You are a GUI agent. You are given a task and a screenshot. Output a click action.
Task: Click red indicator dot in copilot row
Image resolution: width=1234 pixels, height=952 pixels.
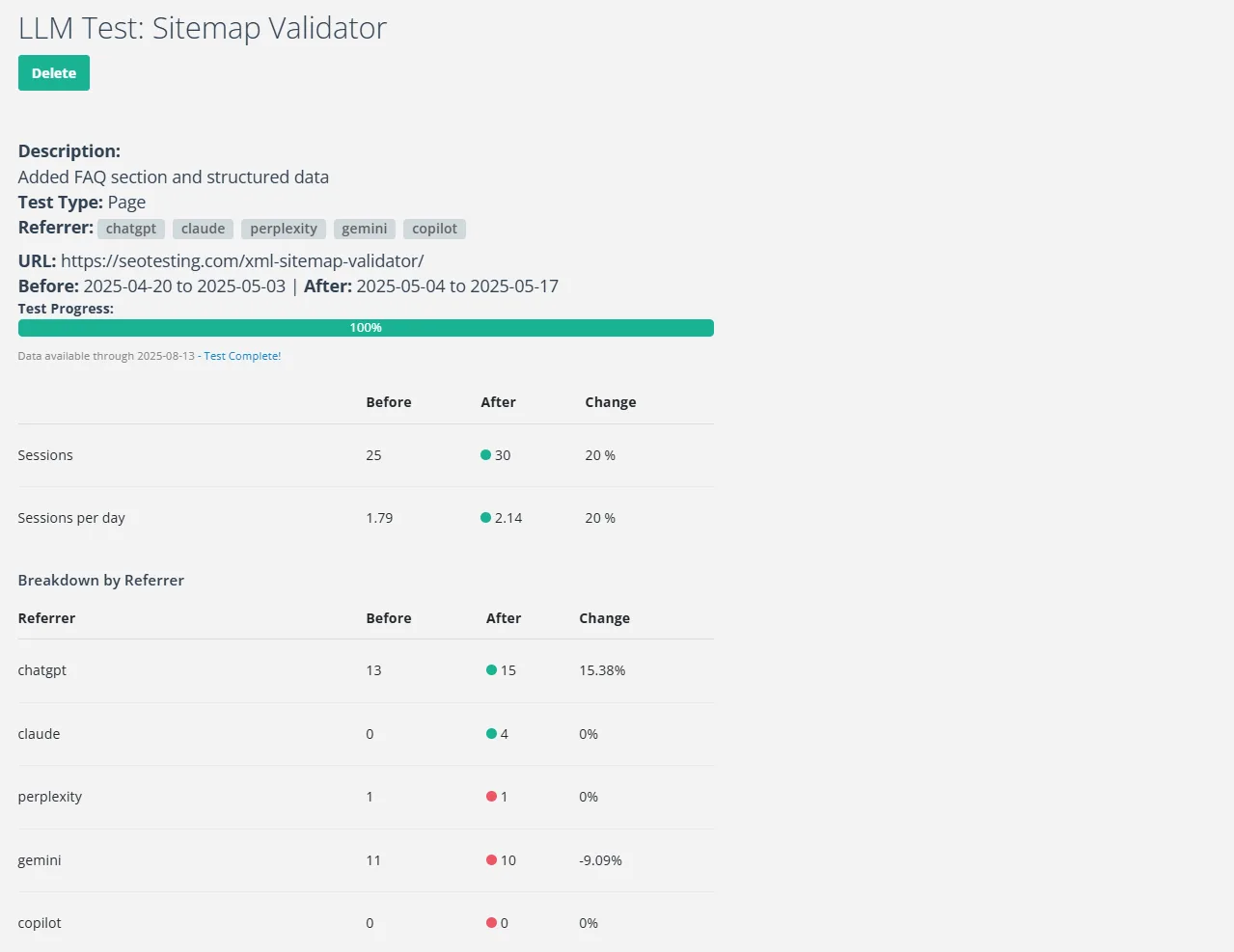[x=492, y=923]
